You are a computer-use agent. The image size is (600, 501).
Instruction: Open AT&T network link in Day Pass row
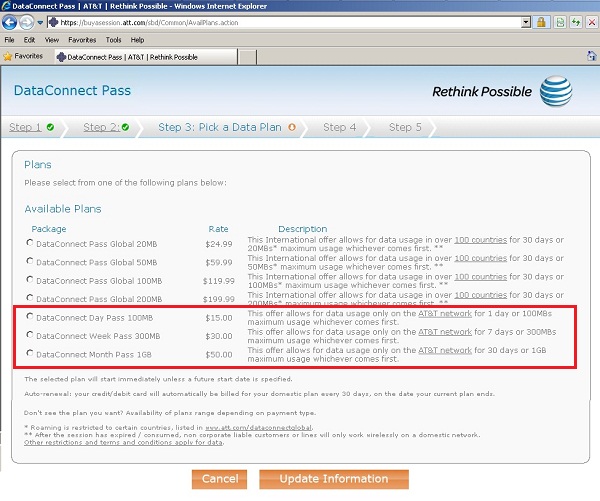[445, 313]
